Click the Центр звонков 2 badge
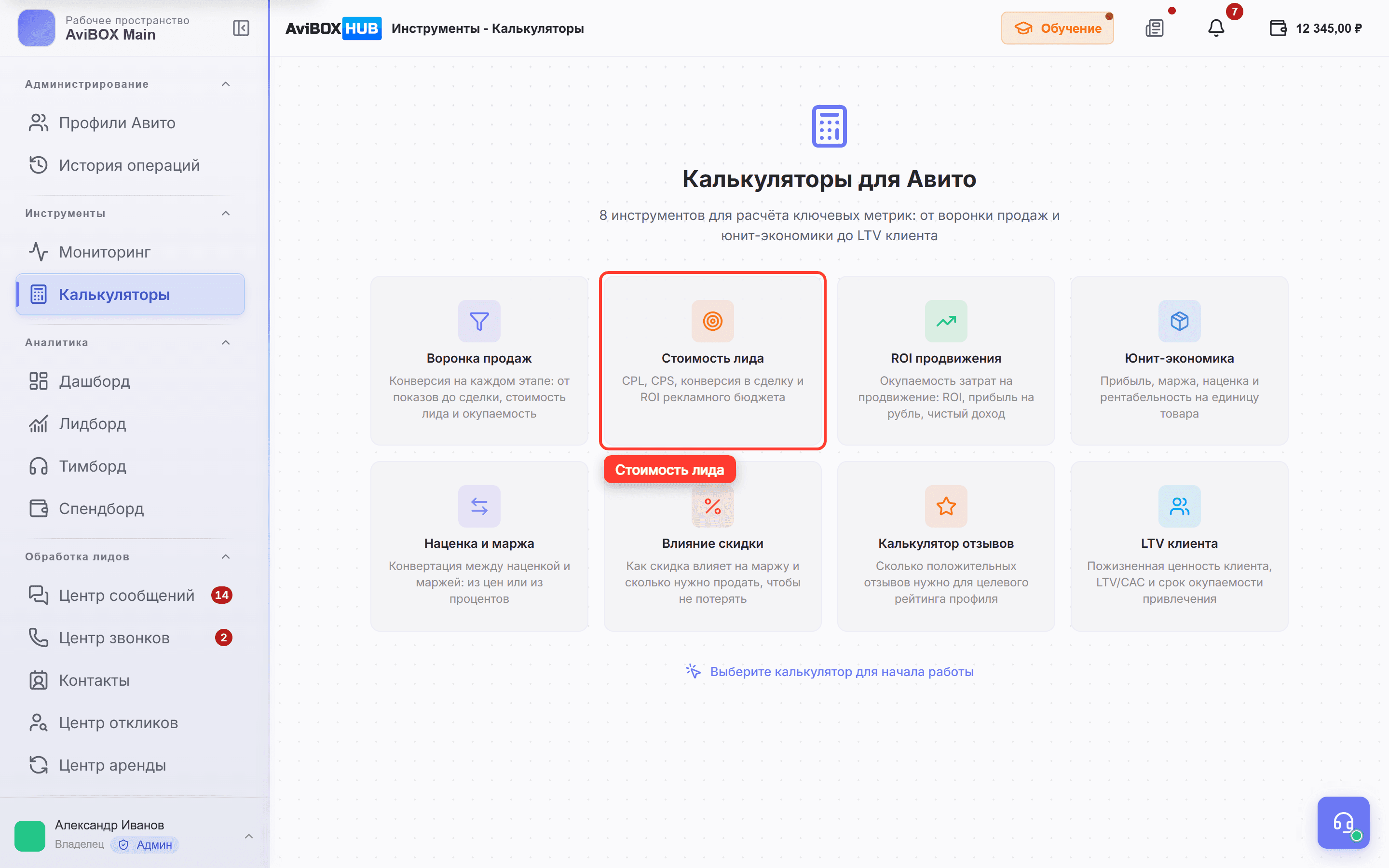Viewport: 1389px width, 868px height. [223, 638]
